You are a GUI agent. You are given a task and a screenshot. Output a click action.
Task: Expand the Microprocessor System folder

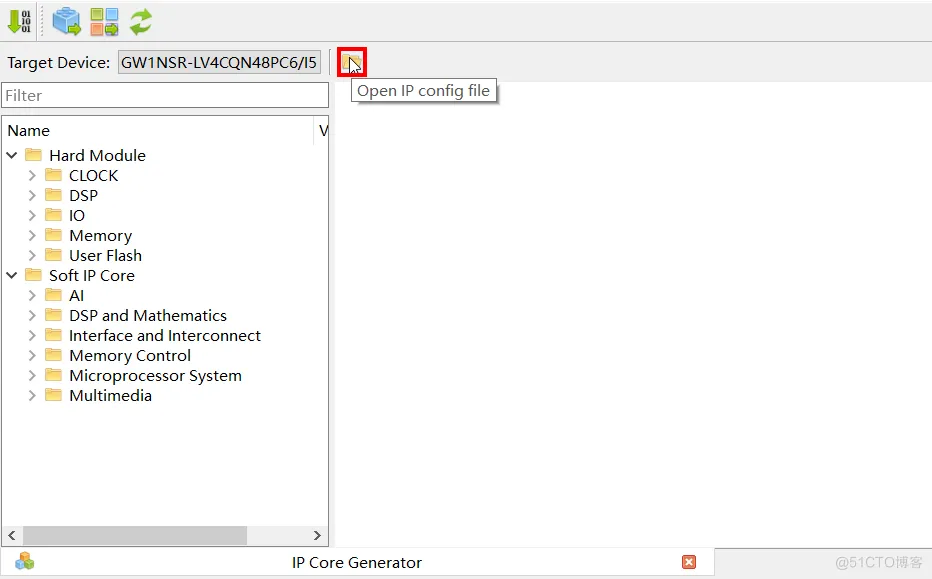[32, 376]
